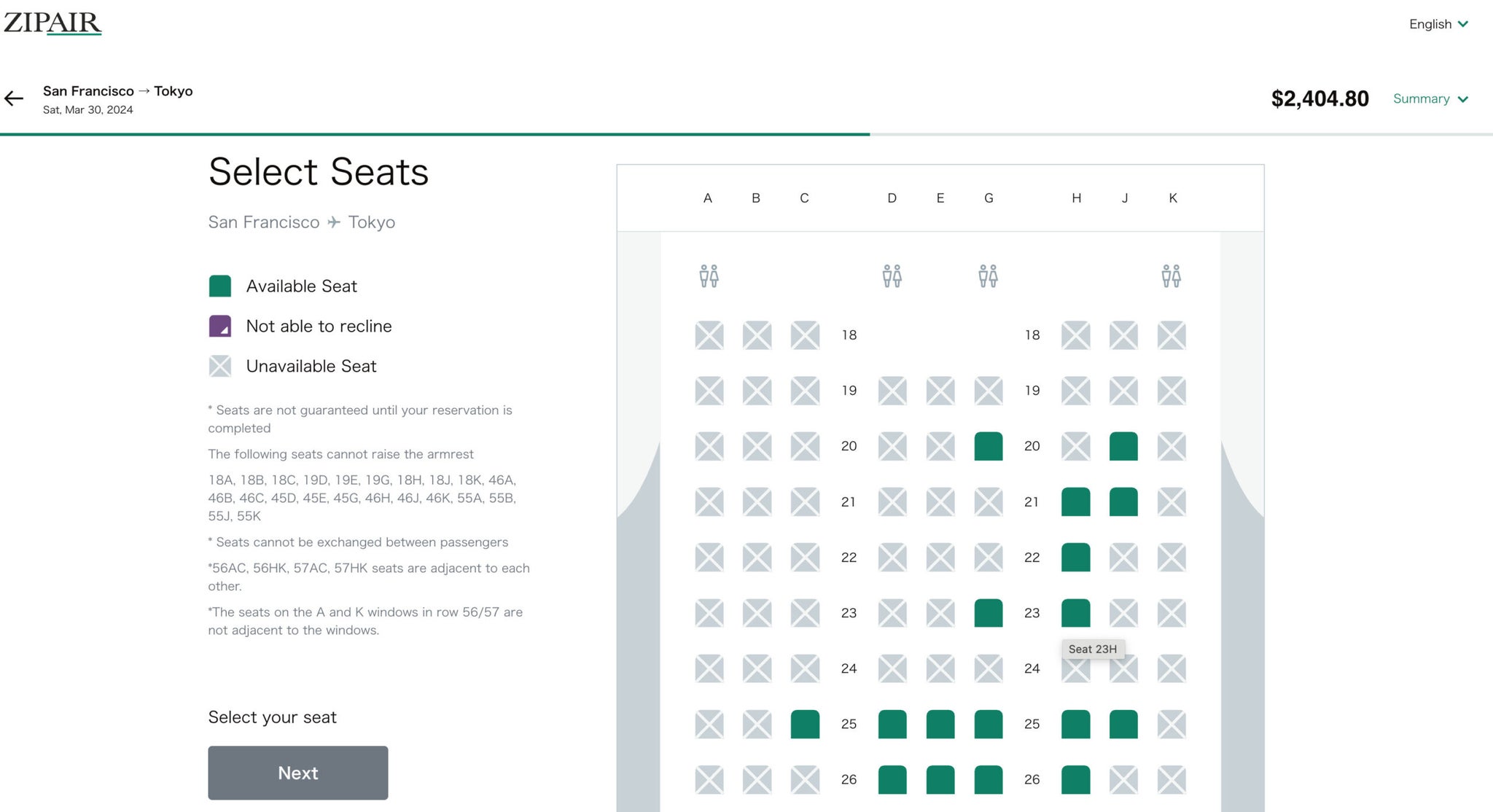Click the green Available Seat legend square
1493x812 pixels.
coord(219,286)
